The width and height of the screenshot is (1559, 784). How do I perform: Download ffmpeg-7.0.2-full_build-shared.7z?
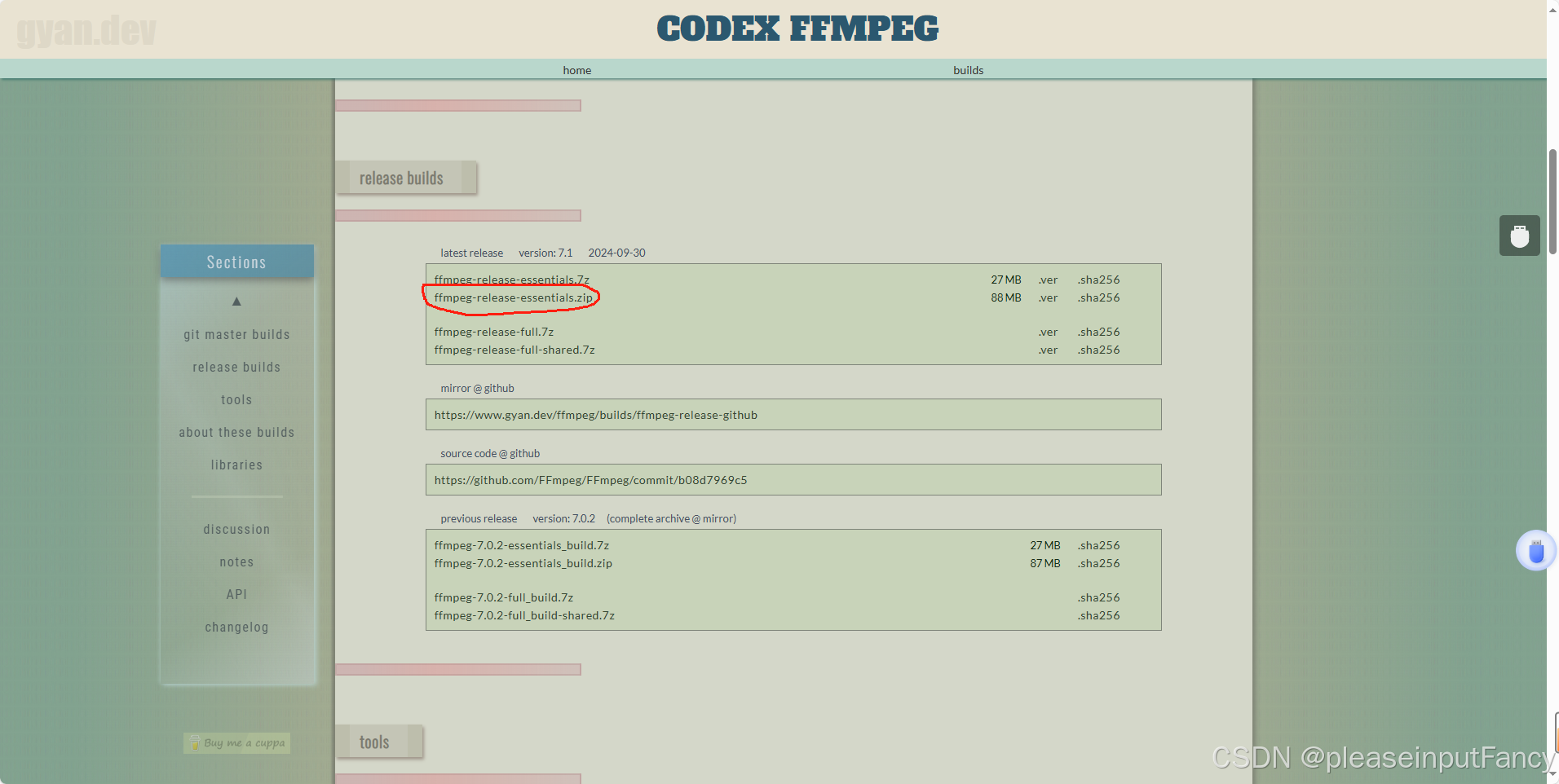point(524,615)
